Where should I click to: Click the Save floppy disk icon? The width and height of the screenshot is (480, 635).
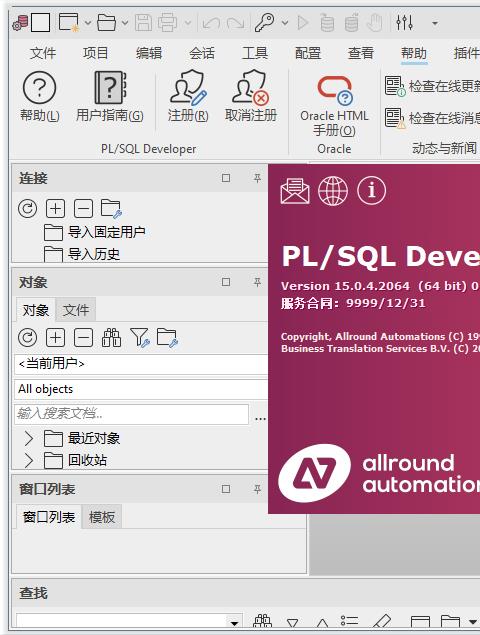coord(143,23)
